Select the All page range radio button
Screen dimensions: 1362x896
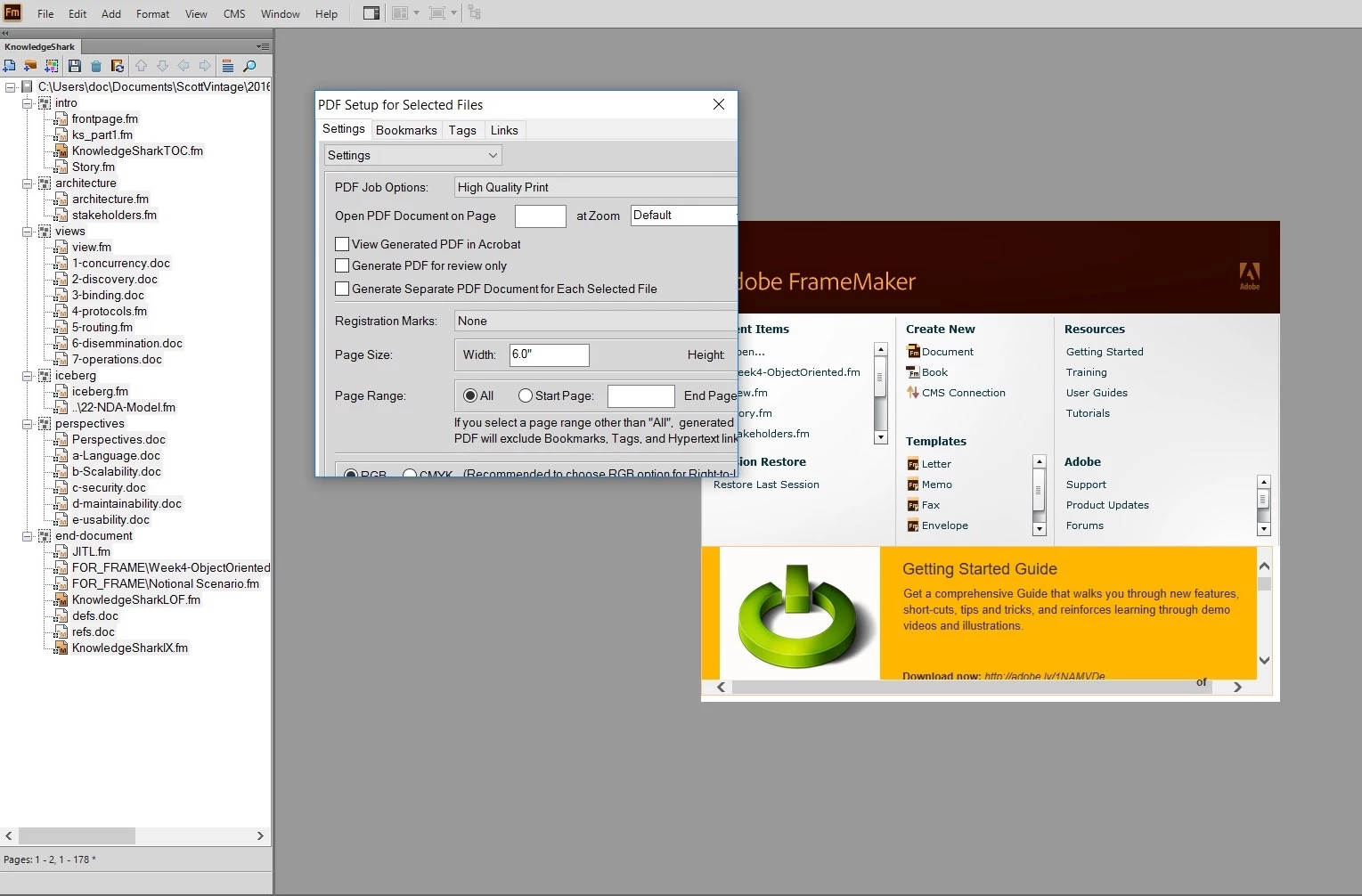tap(470, 395)
